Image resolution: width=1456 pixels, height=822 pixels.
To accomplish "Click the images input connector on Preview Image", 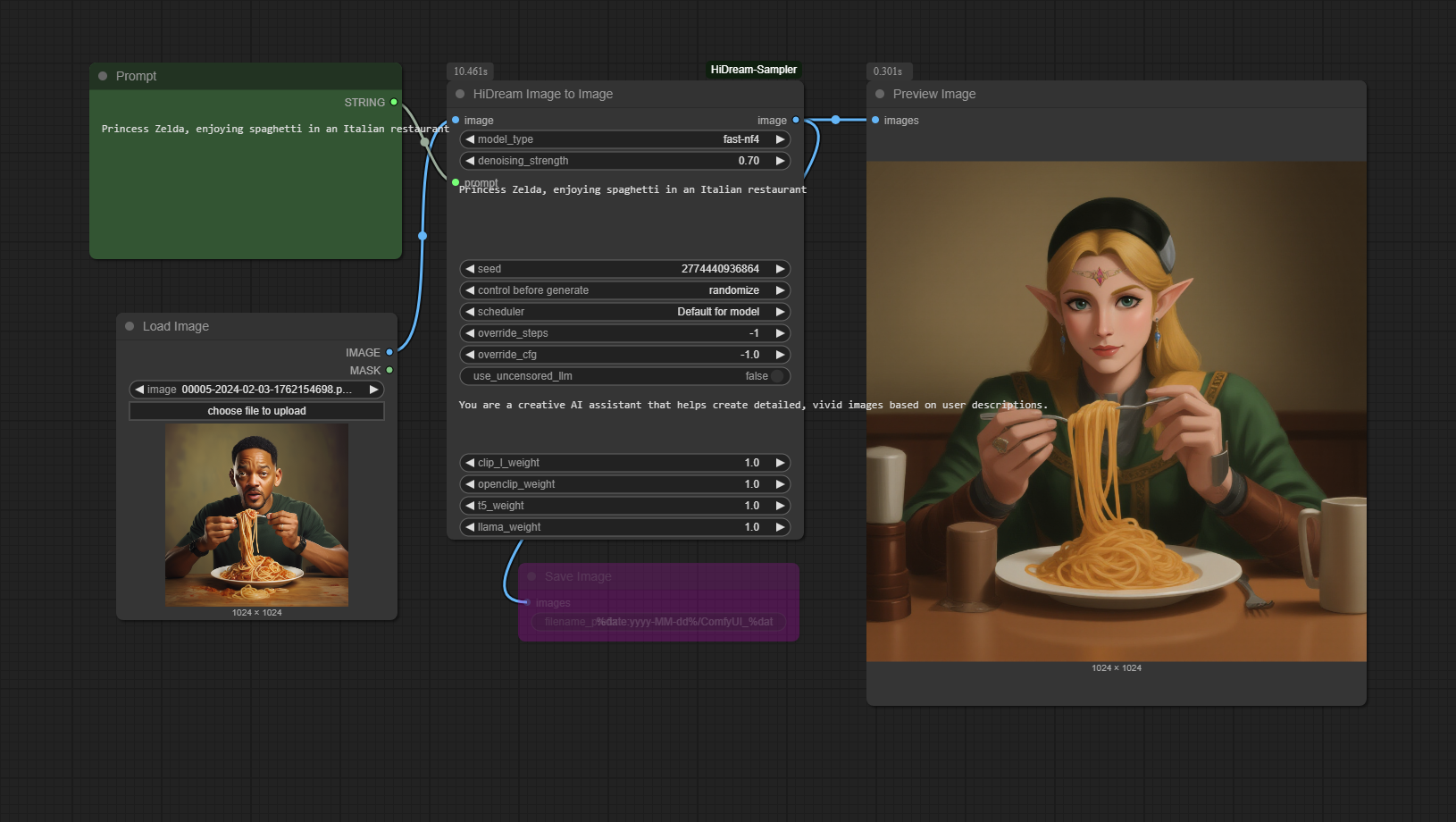I will pos(875,120).
